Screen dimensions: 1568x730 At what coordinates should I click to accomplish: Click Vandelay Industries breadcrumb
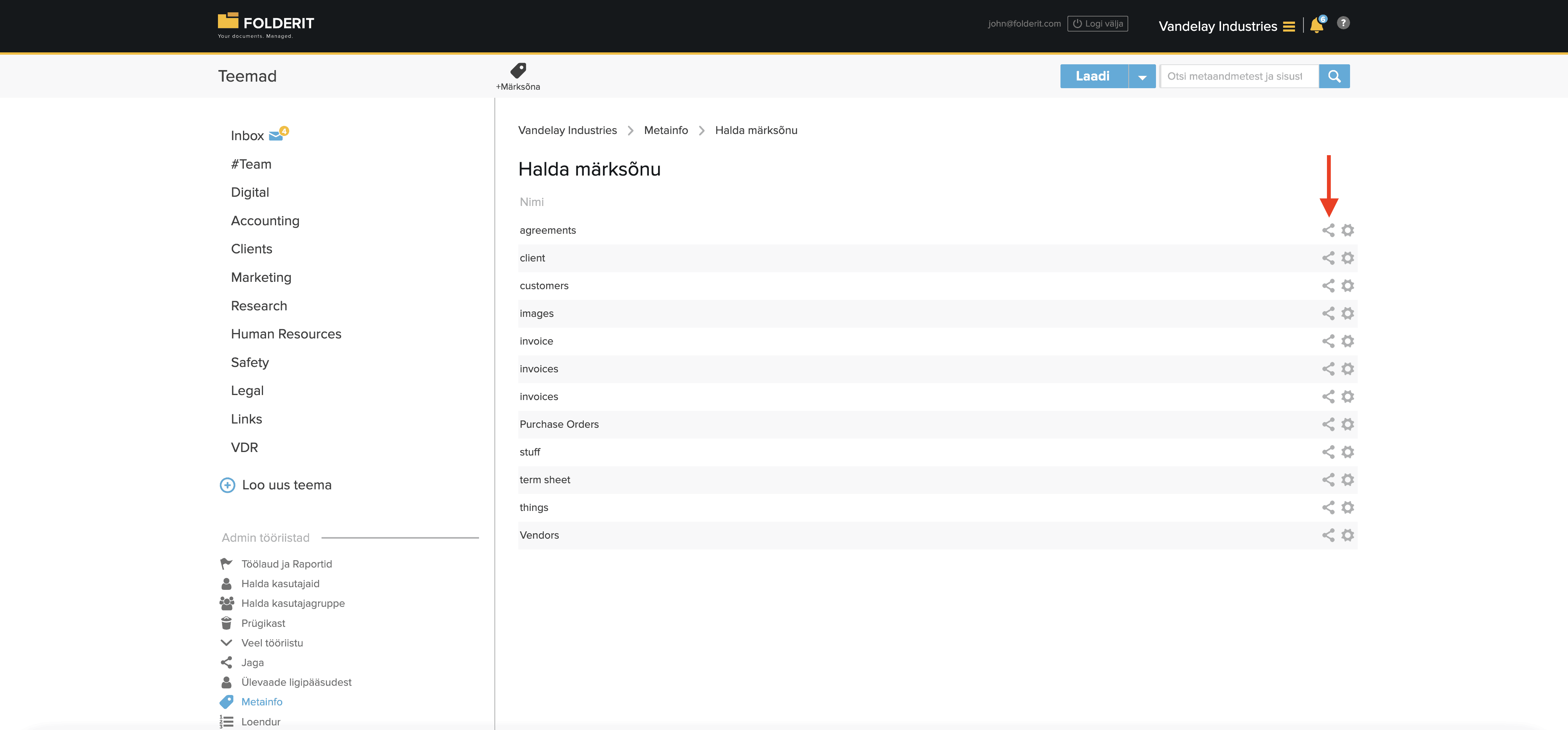click(567, 130)
